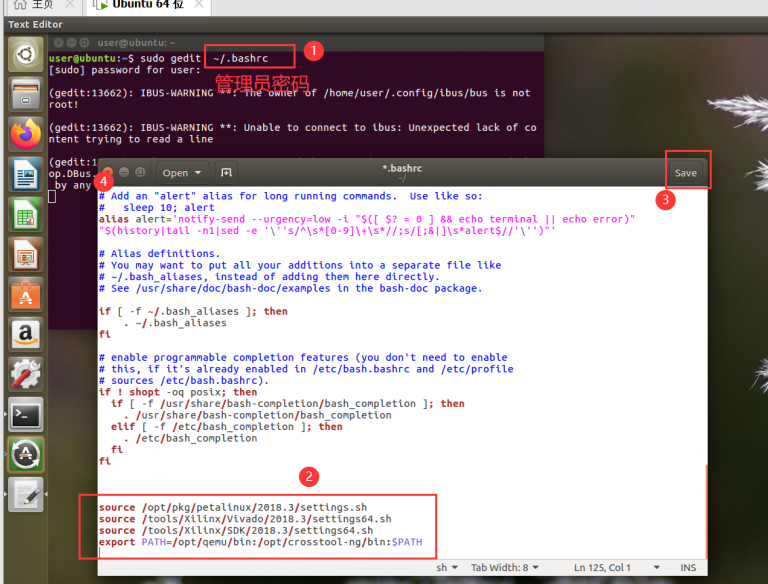Open LibreOffice Calc from the dock
This screenshot has height=584, width=768.
(x=25, y=214)
